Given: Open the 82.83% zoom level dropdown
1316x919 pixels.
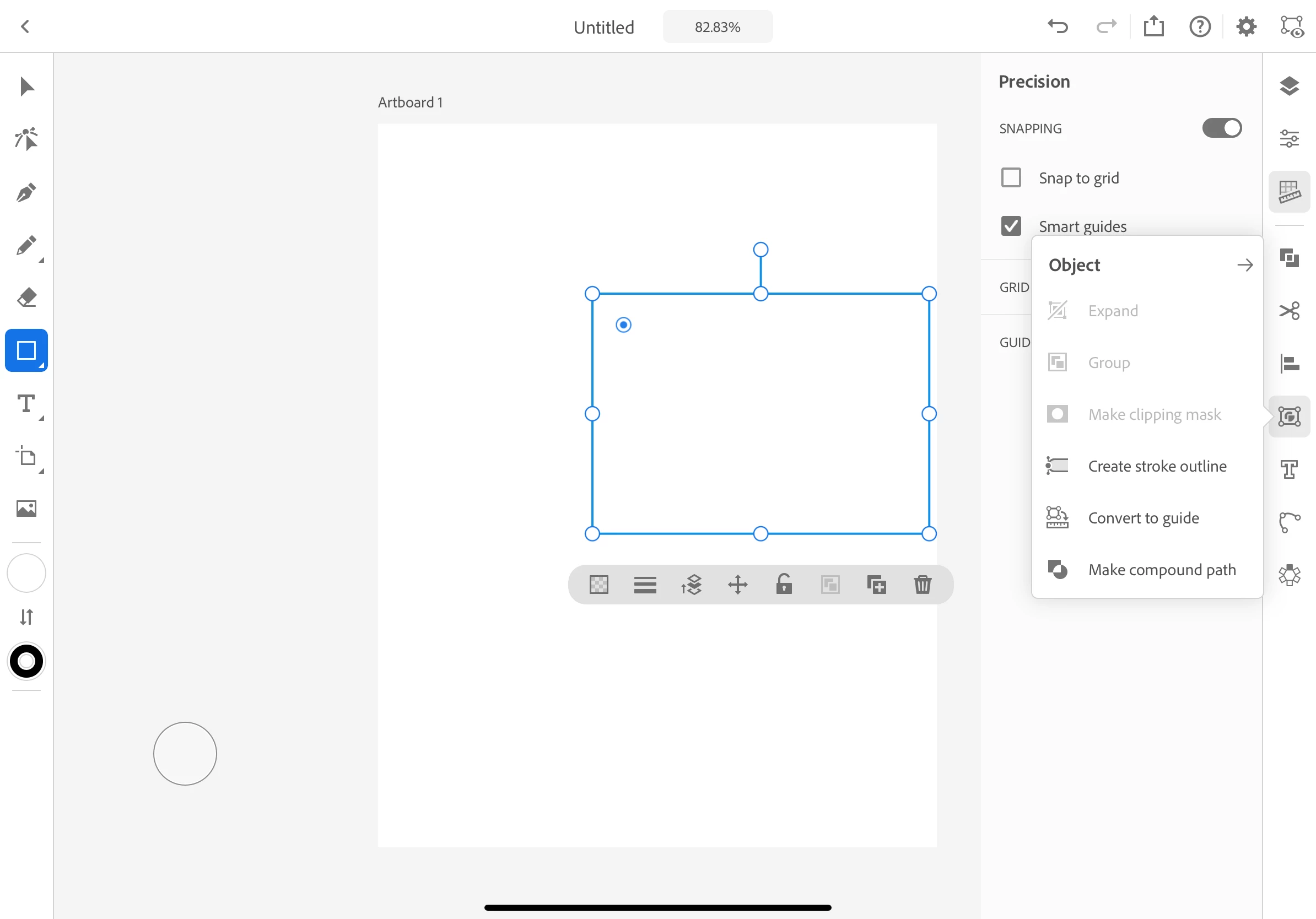Looking at the screenshot, I should (717, 27).
